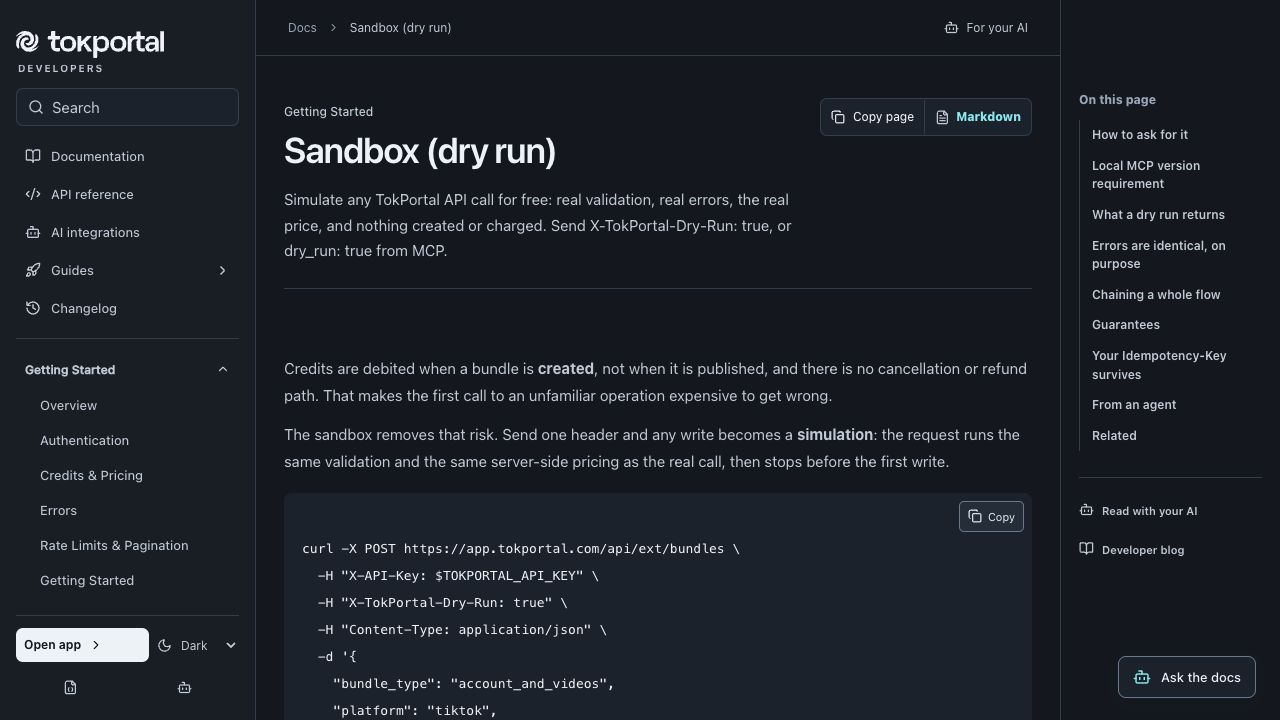Click Sandbox (dry run) breadcrumb
This screenshot has height=720, width=1280.
400,28
